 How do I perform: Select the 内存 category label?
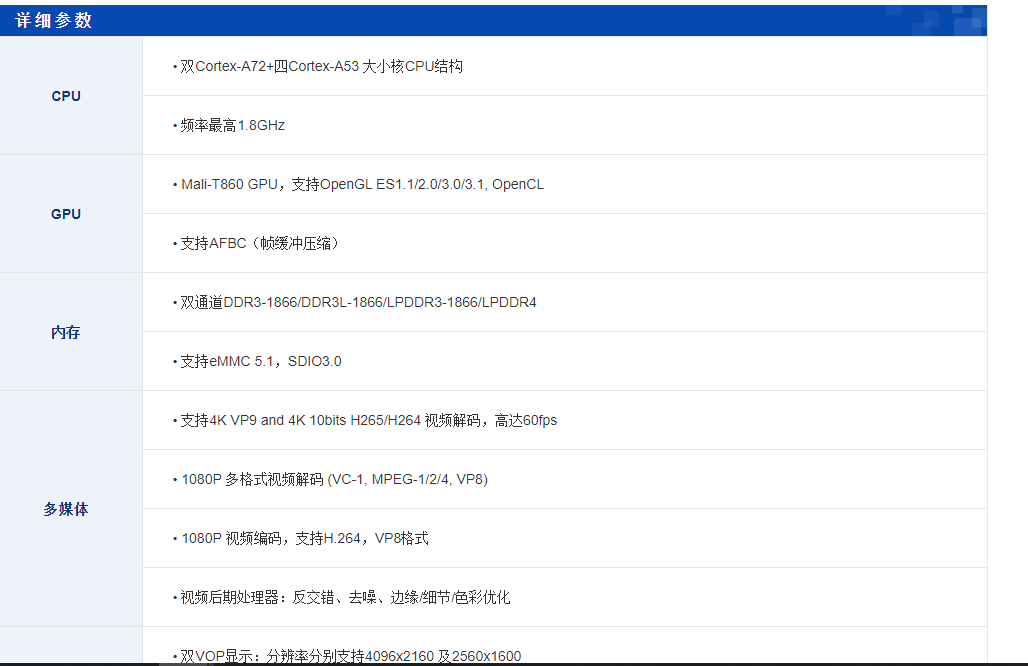coord(66,332)
